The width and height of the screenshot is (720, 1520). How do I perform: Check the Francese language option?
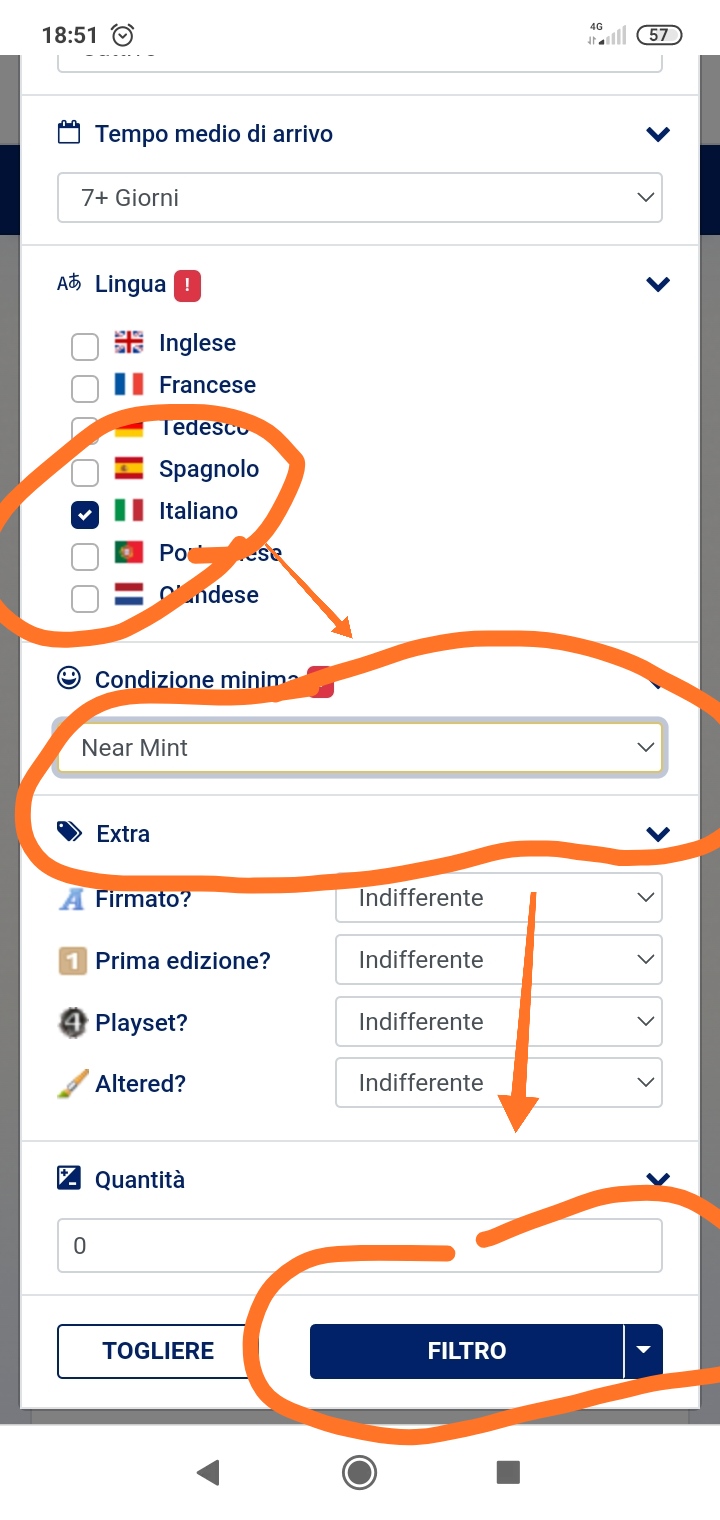pyautogui.click(x=85, y=388)
